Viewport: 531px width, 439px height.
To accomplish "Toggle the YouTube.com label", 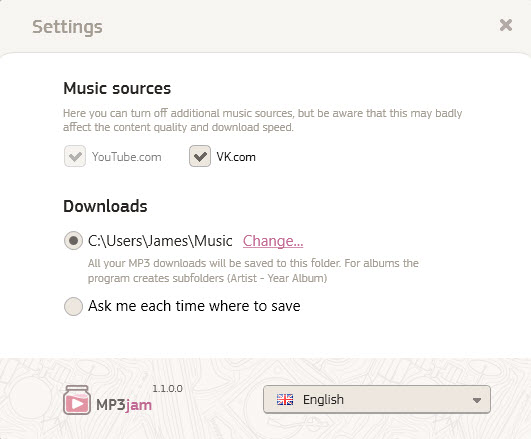I will [126, 157].
